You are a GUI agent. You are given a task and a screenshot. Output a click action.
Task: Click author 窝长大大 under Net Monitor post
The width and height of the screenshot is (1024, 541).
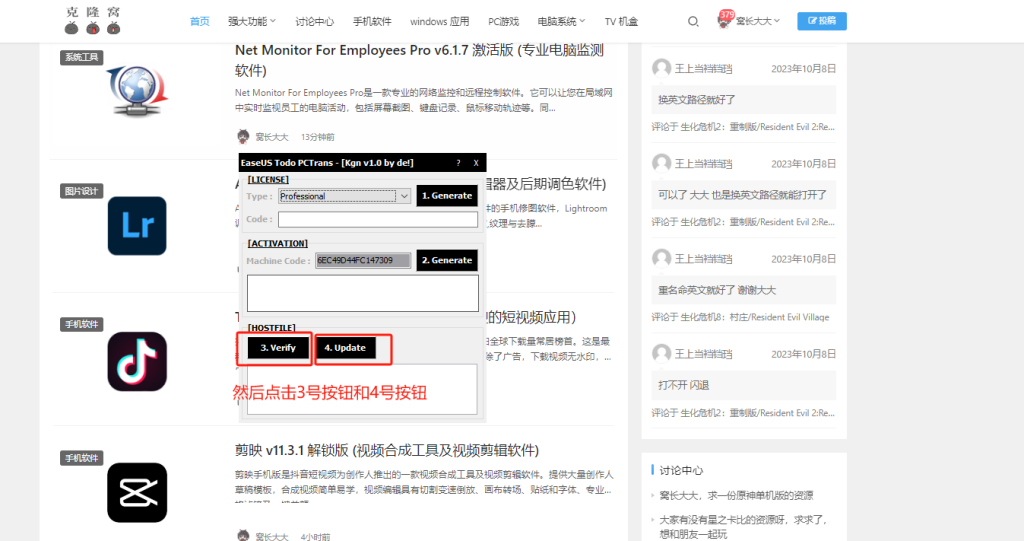[272, 137]
